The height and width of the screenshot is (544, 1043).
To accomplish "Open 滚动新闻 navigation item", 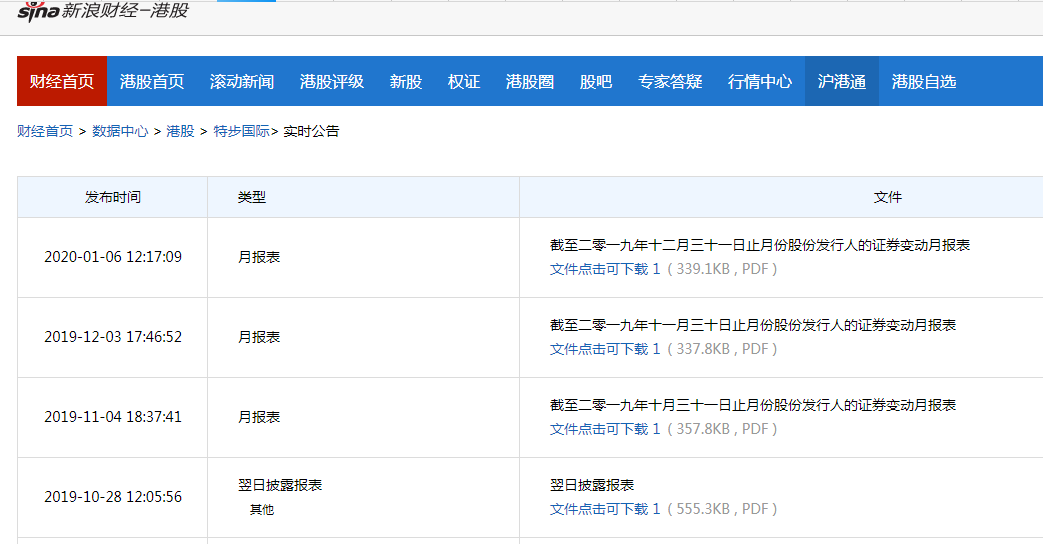I will point(241,81).
